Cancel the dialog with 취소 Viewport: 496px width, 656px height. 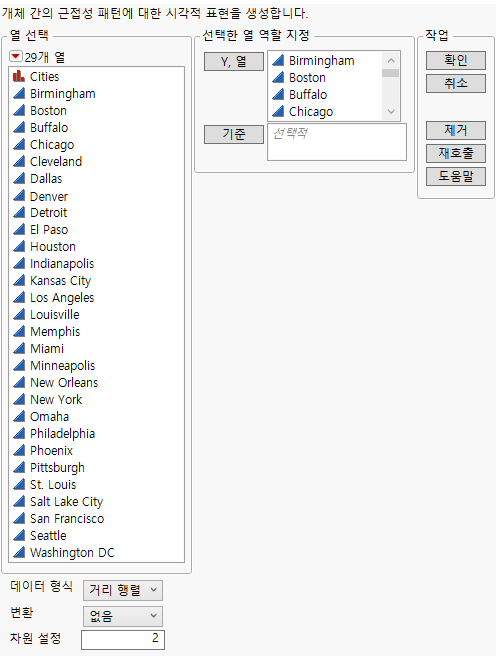(x=456, y=83)
